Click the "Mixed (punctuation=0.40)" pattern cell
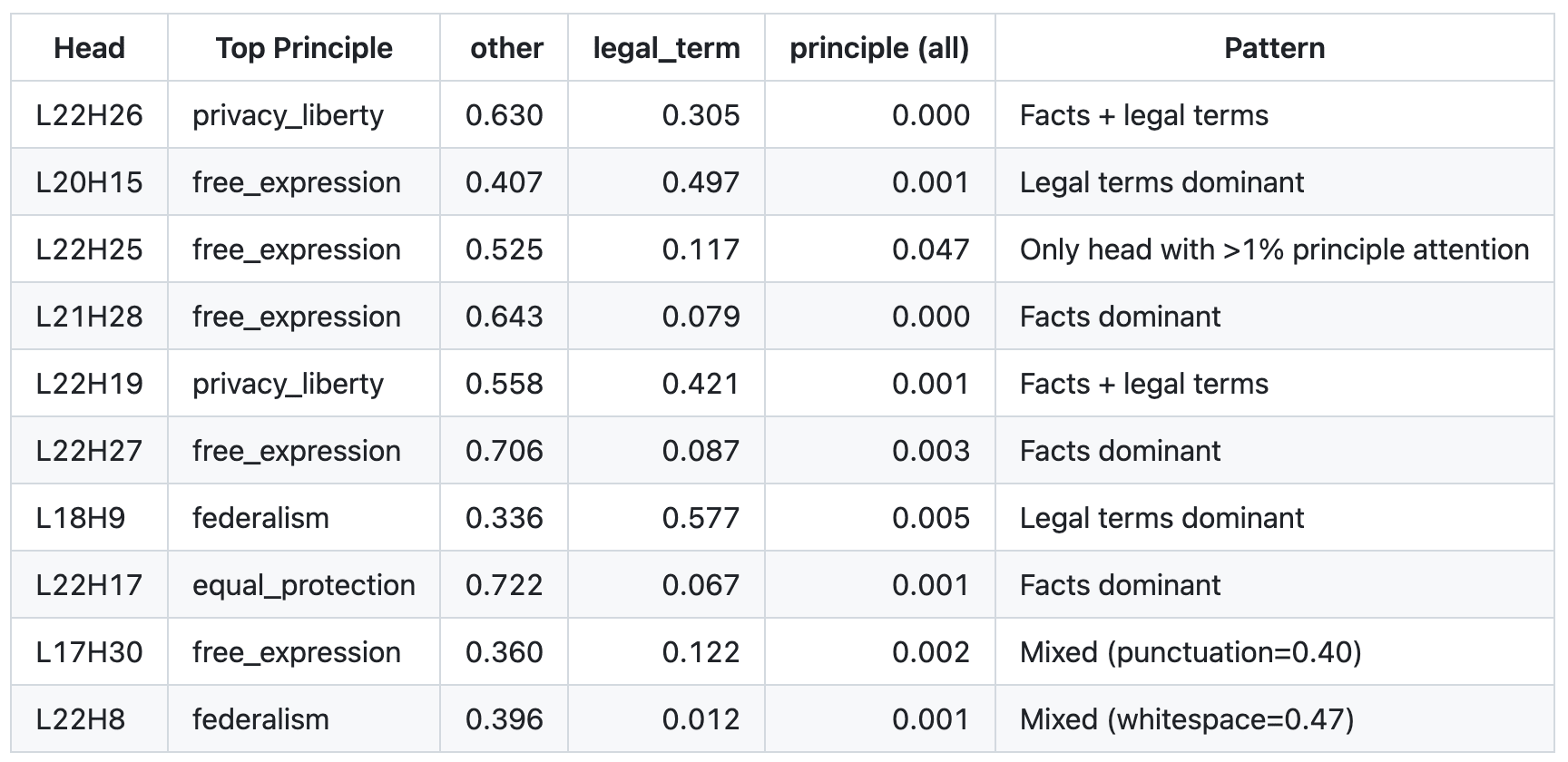The height and width of the screenshot is (762, 1568). tap(1190, 652)
